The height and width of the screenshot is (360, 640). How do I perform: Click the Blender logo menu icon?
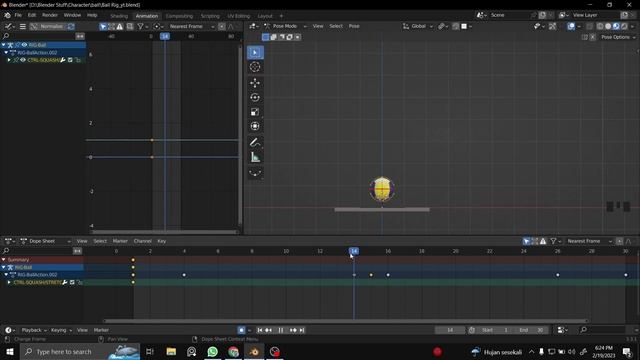point(7,15)
